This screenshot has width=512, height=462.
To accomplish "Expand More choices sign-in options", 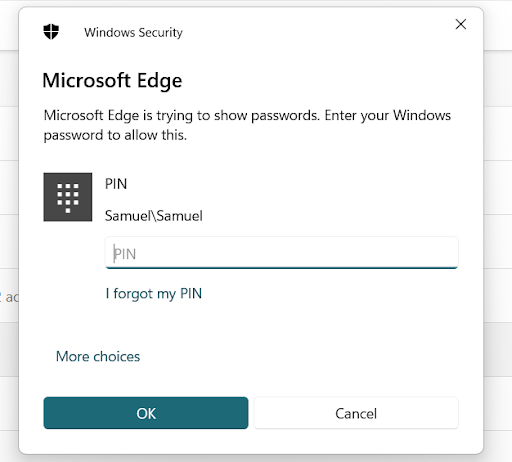I will click(98, 356).
